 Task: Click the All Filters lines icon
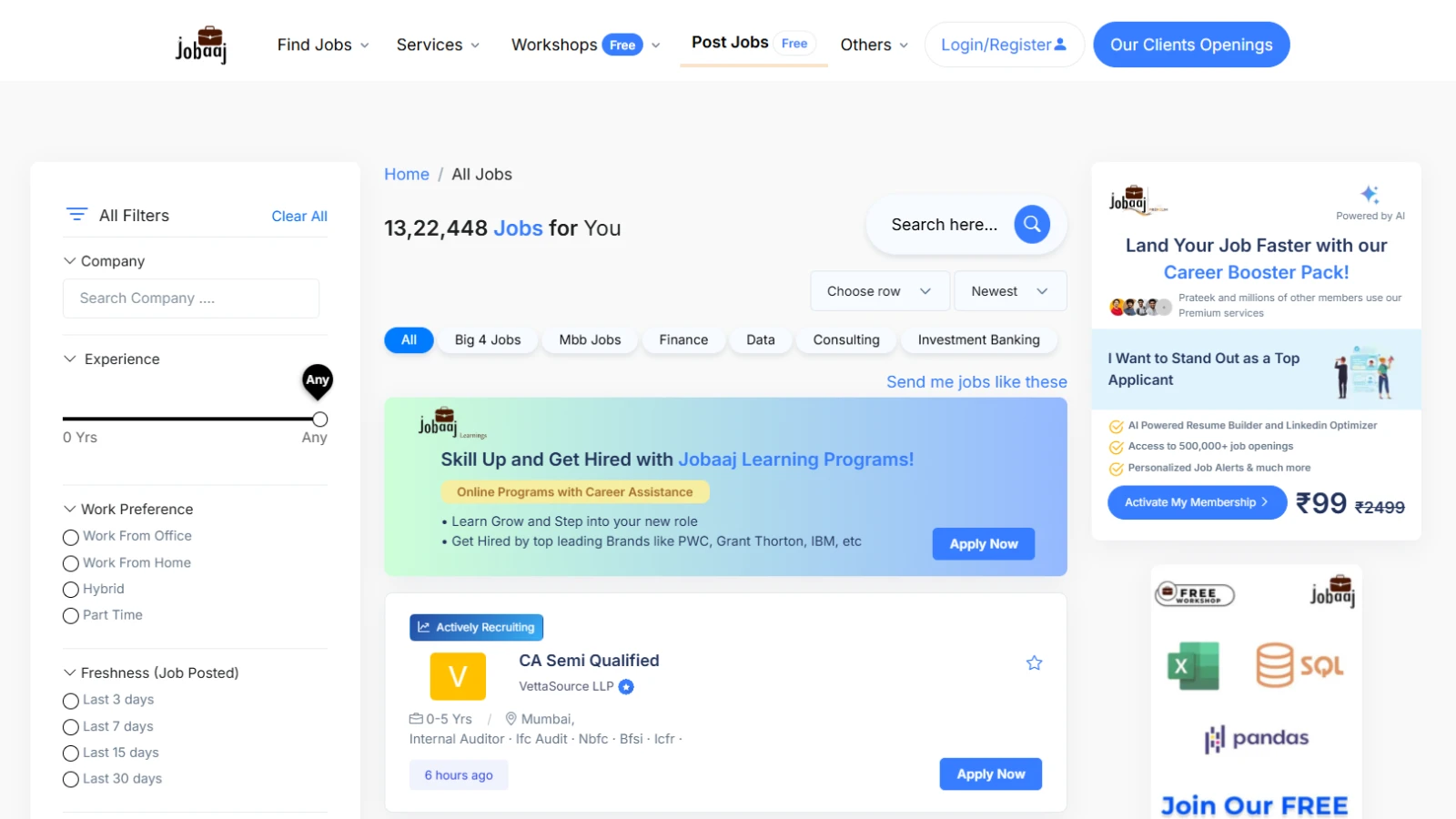77,215
